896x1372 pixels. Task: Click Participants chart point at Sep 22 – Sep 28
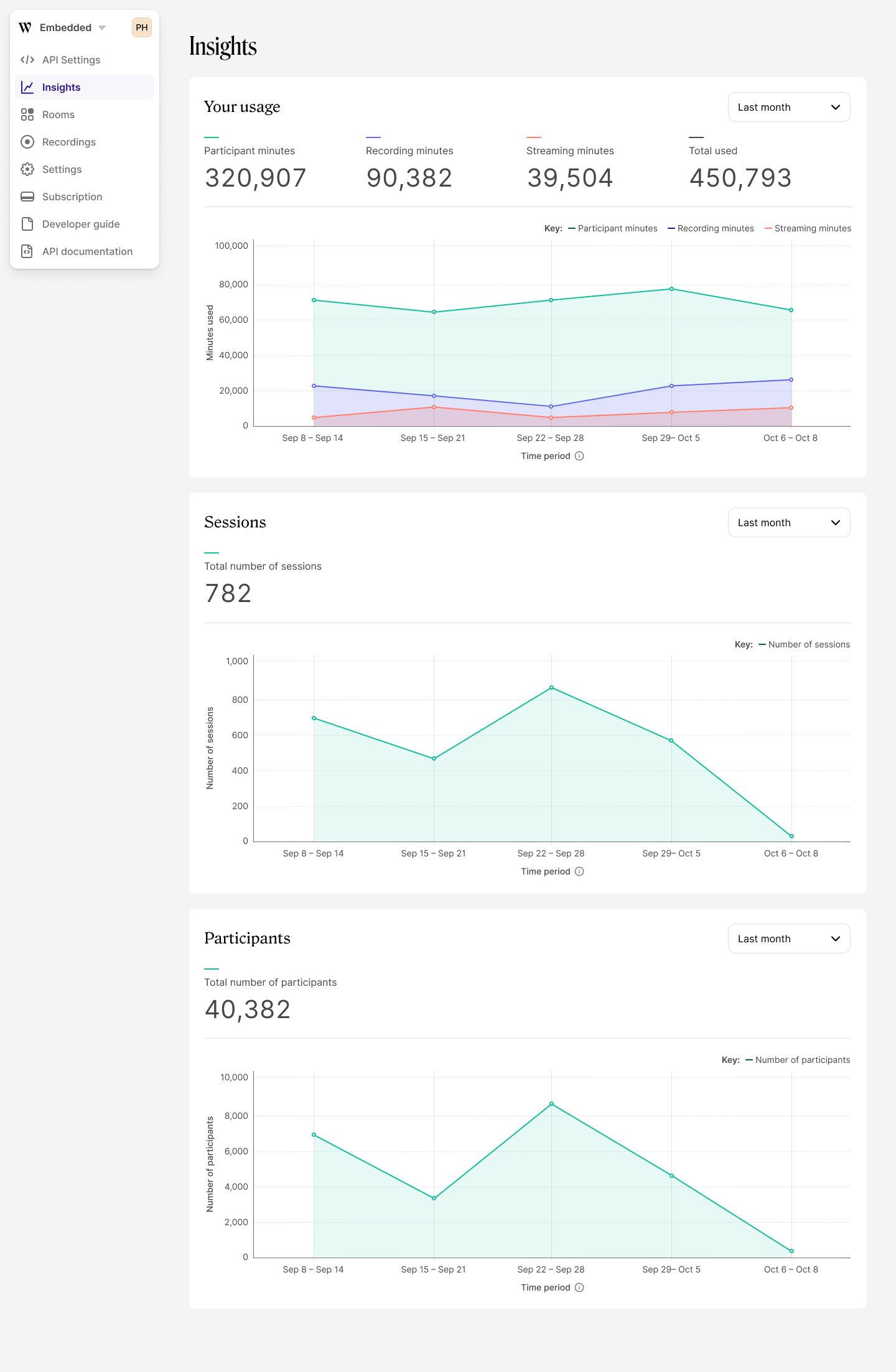(551, 1104)
